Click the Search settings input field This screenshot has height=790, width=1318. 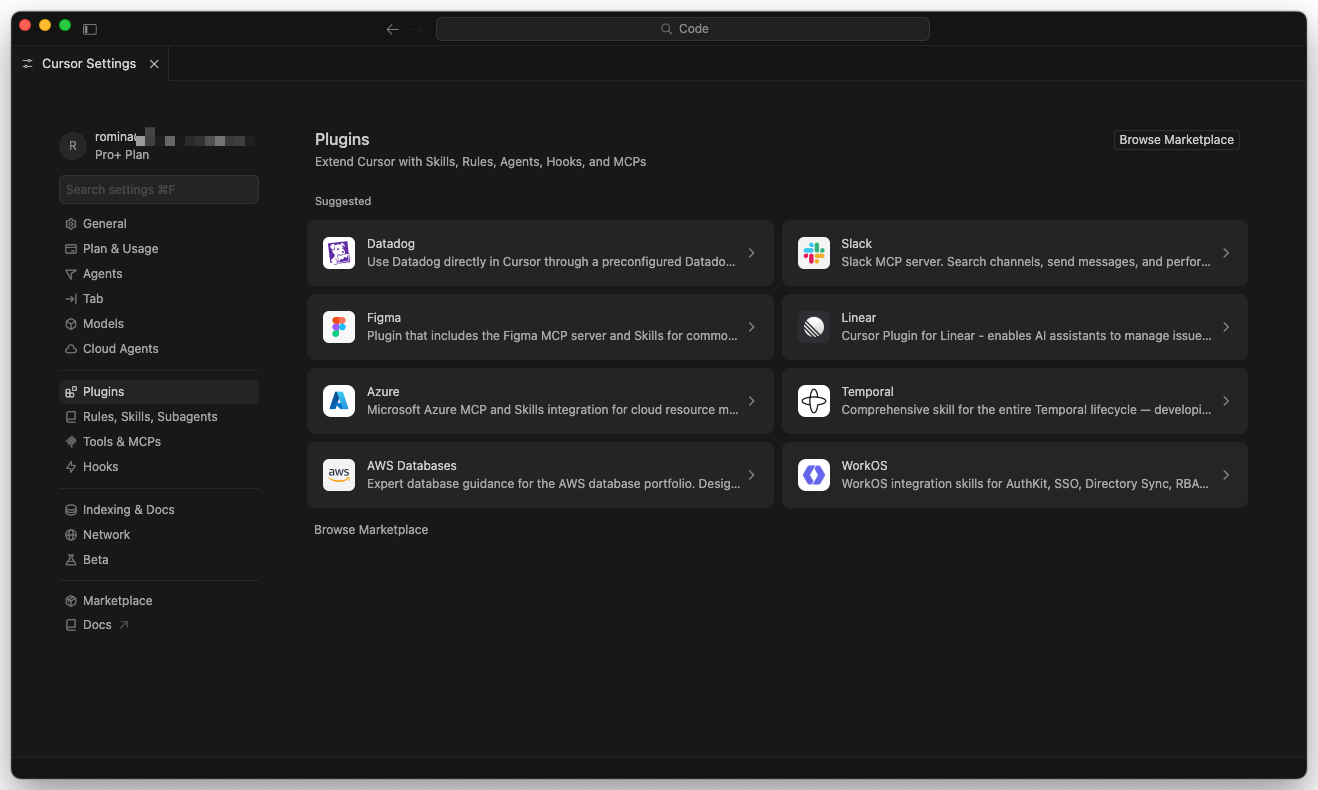pyautogui.click(x=159, y=190)
